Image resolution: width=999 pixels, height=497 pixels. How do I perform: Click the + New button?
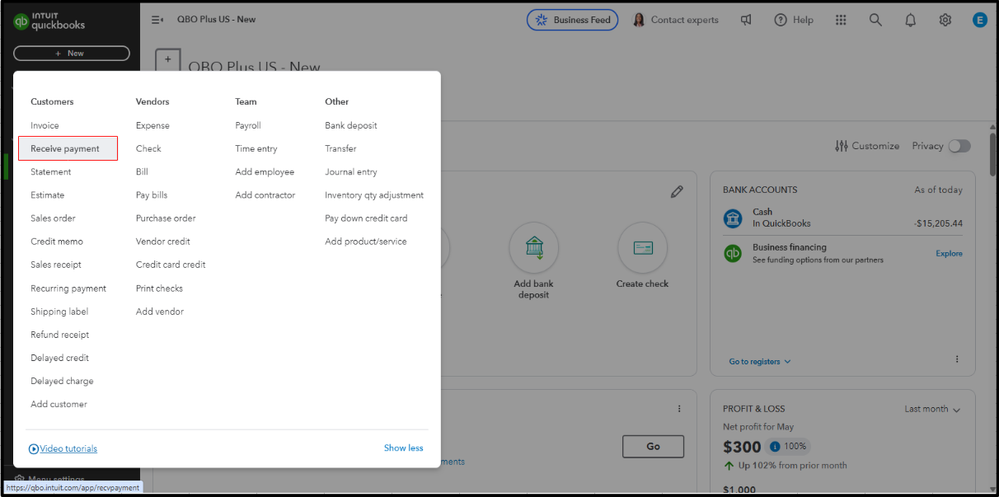71,54
